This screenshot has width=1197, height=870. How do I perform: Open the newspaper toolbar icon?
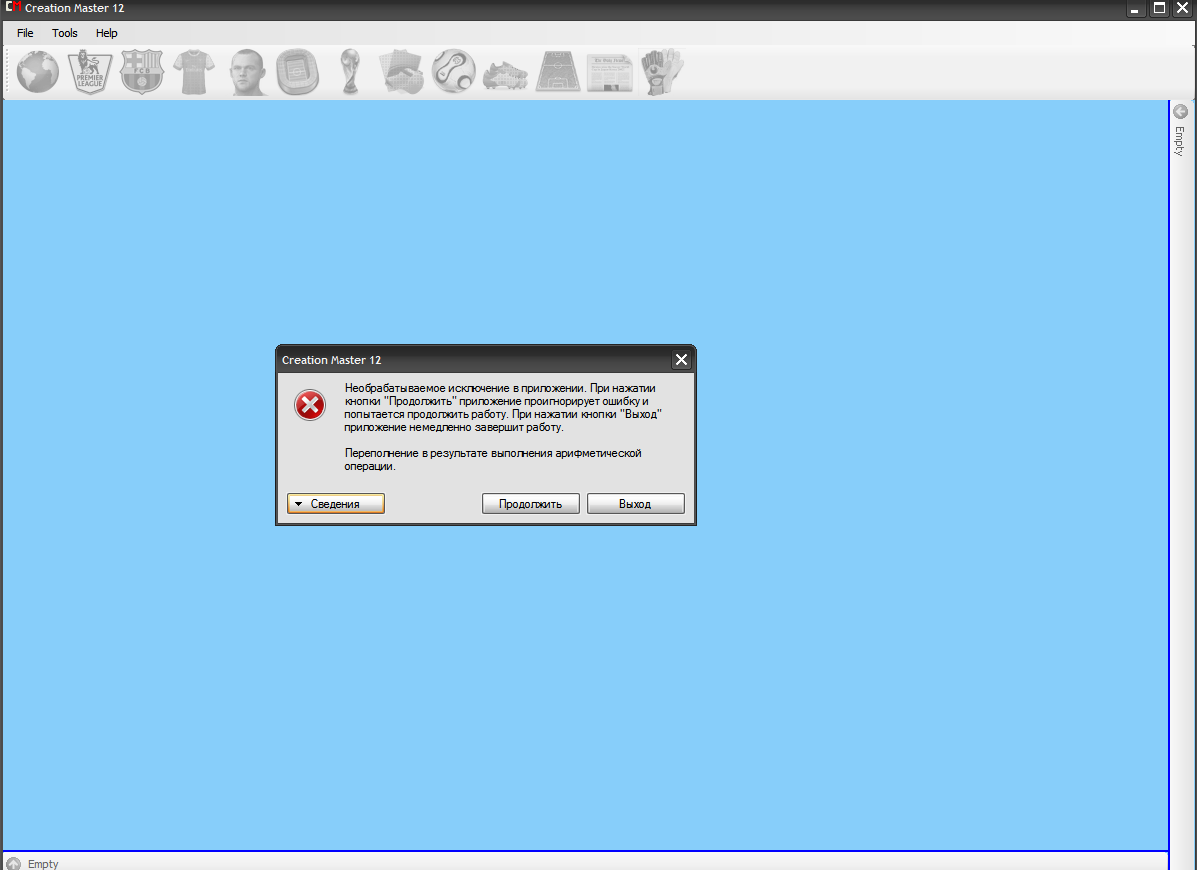(x=610, y=73)
